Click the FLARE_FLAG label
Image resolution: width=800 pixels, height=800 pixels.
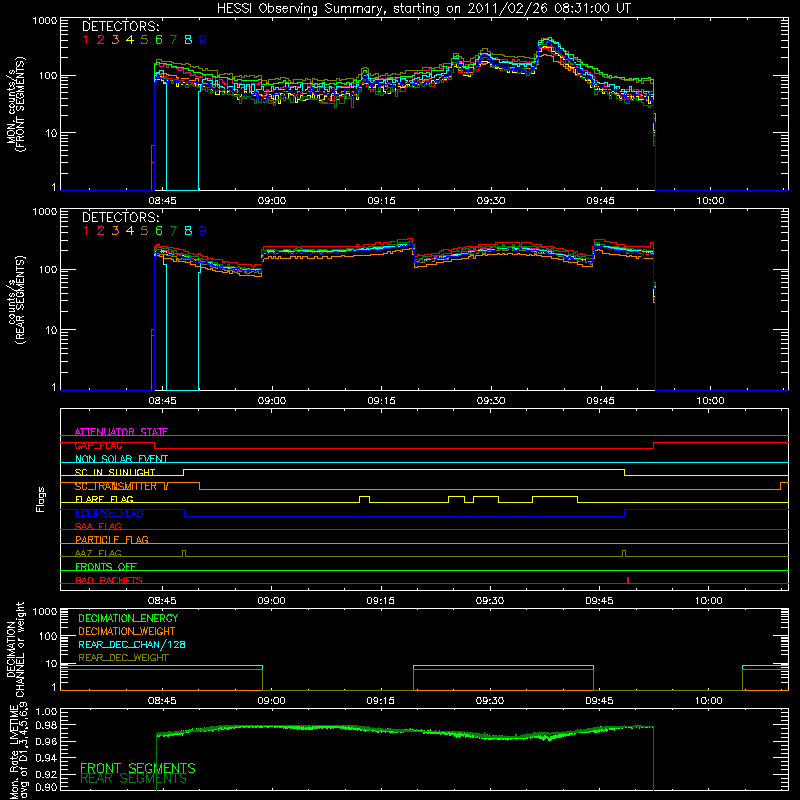point(104,499)
